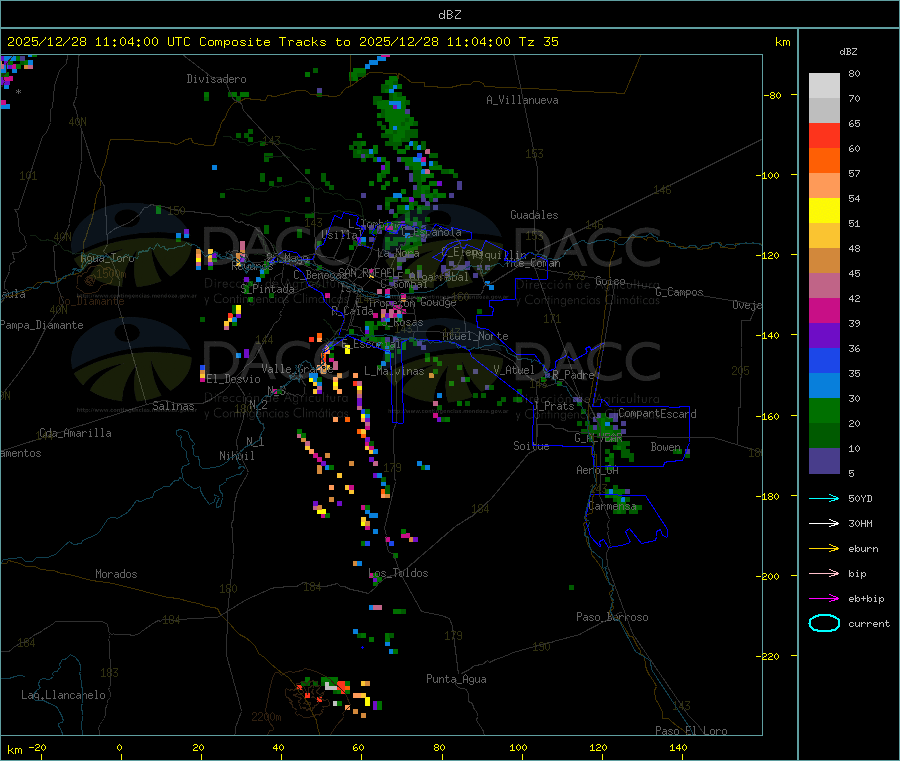The width and height of the screenshot is (900, 761).
Task: Pick the 42 dBZ magenta swatch
Action: pyautogui.click(x=824, y=310)
